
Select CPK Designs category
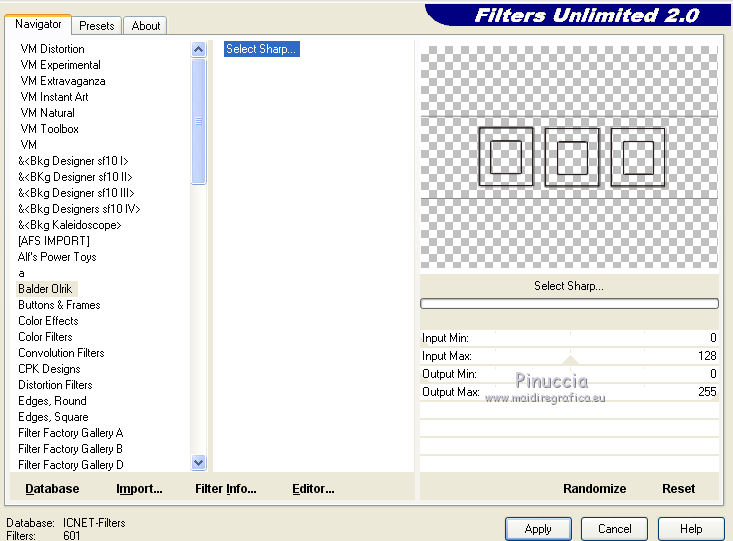[49, 369]
